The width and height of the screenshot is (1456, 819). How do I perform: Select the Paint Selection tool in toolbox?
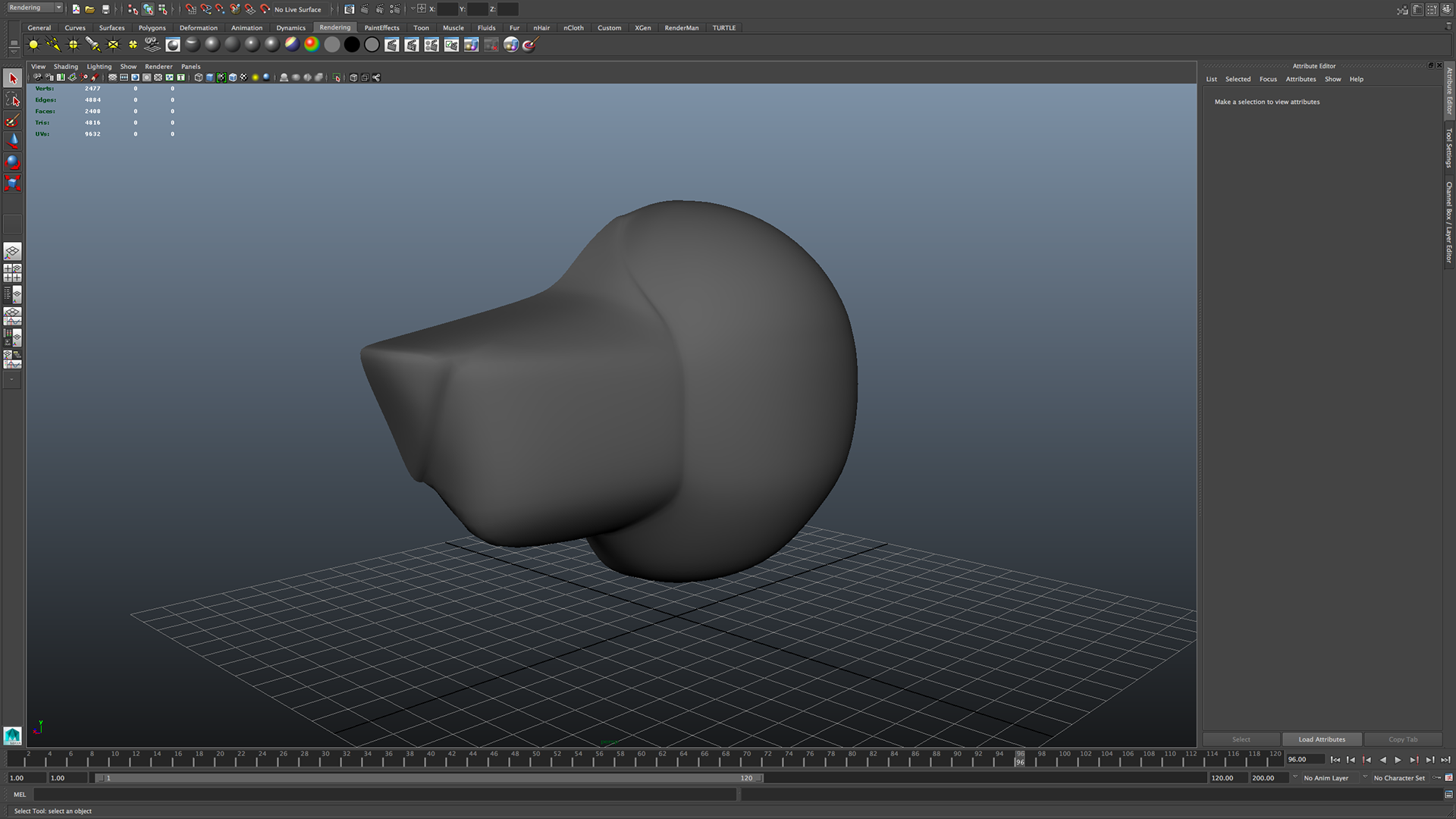12,121
